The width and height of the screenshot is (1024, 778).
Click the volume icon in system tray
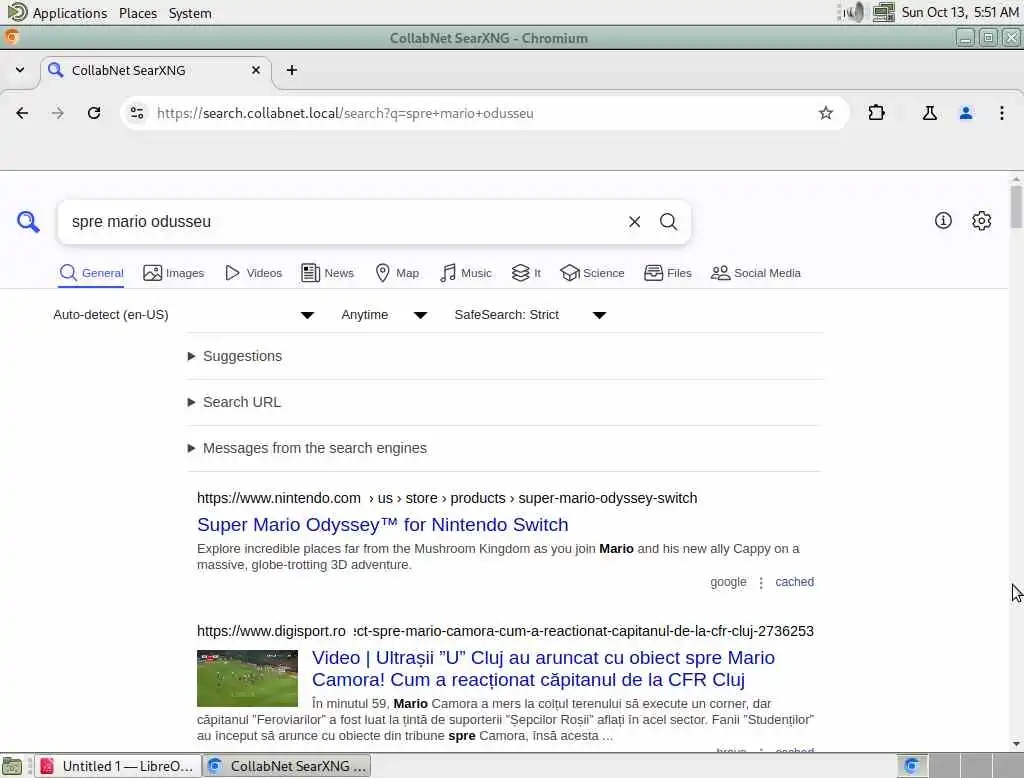(852, 12)
